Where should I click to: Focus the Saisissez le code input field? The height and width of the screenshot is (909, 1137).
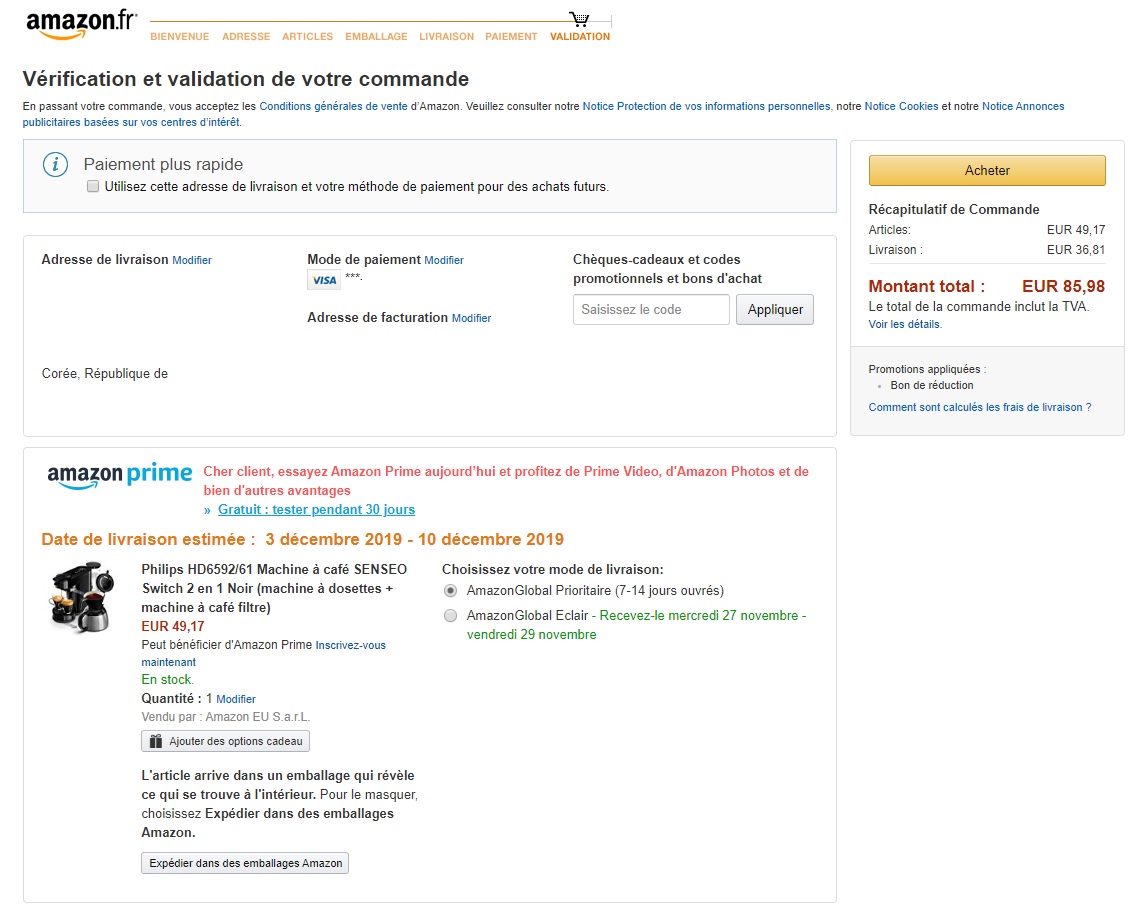pyautogui.click(x=651, y=310)
